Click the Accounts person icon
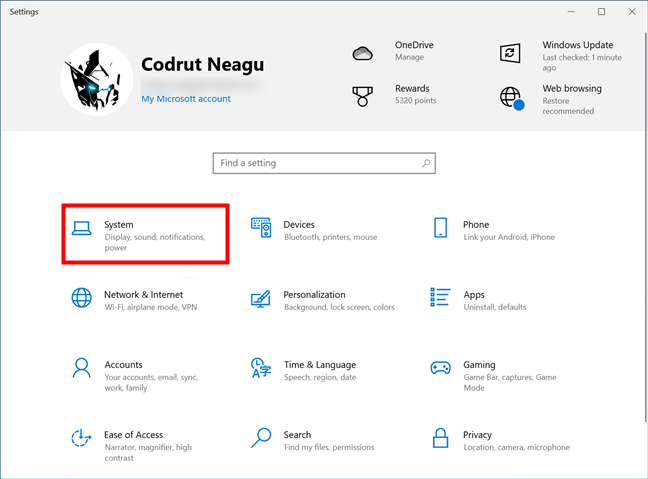Viewport: 648px width, 479px height. [81, 368]
